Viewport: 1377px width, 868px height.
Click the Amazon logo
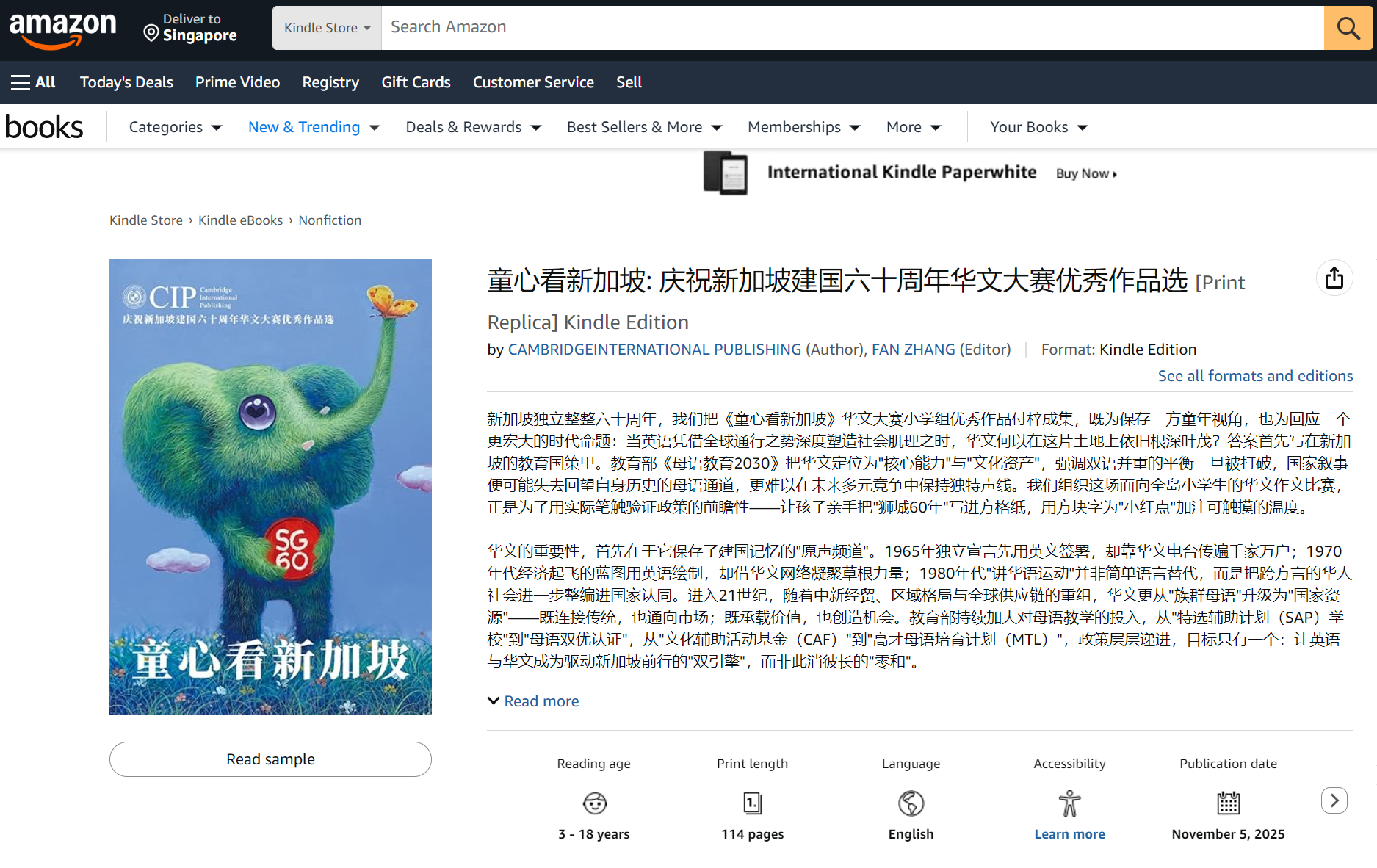tap(62, 29)
